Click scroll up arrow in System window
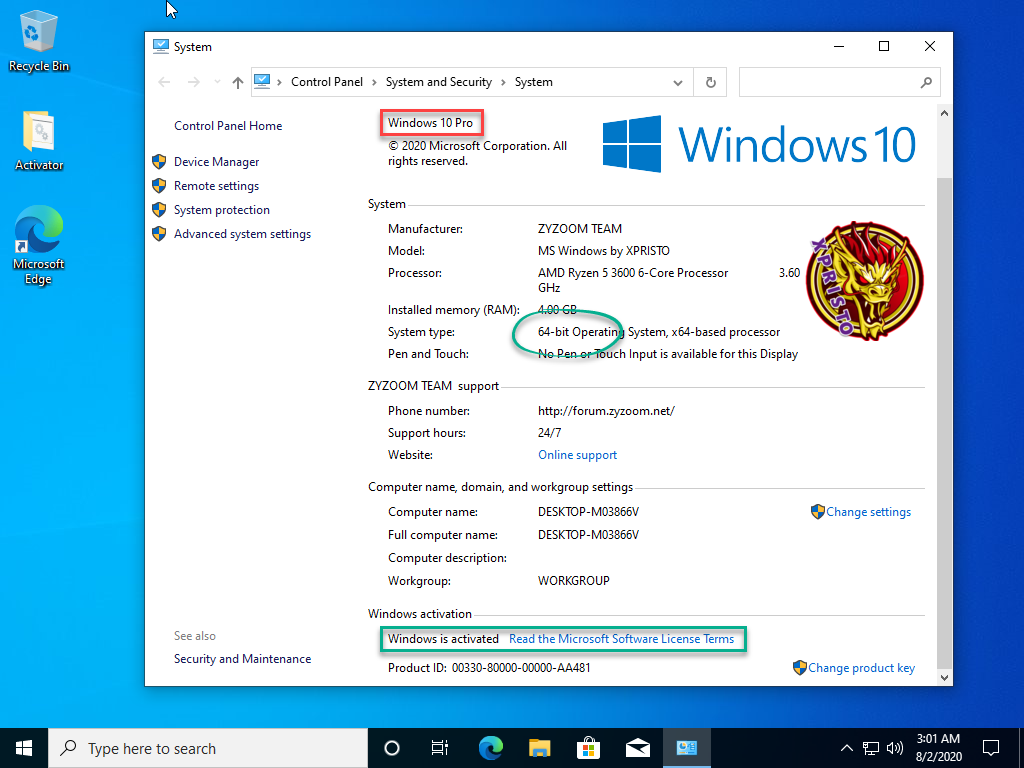Image resolution: width=1024 pixels, height=768 pixels. tap(944, 113)
